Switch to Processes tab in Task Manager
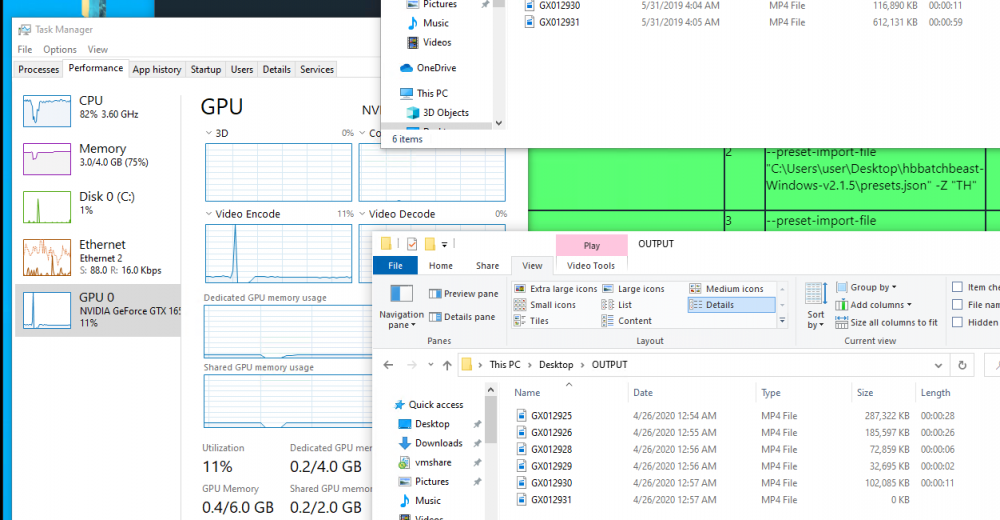 click(x=38, y=70)
